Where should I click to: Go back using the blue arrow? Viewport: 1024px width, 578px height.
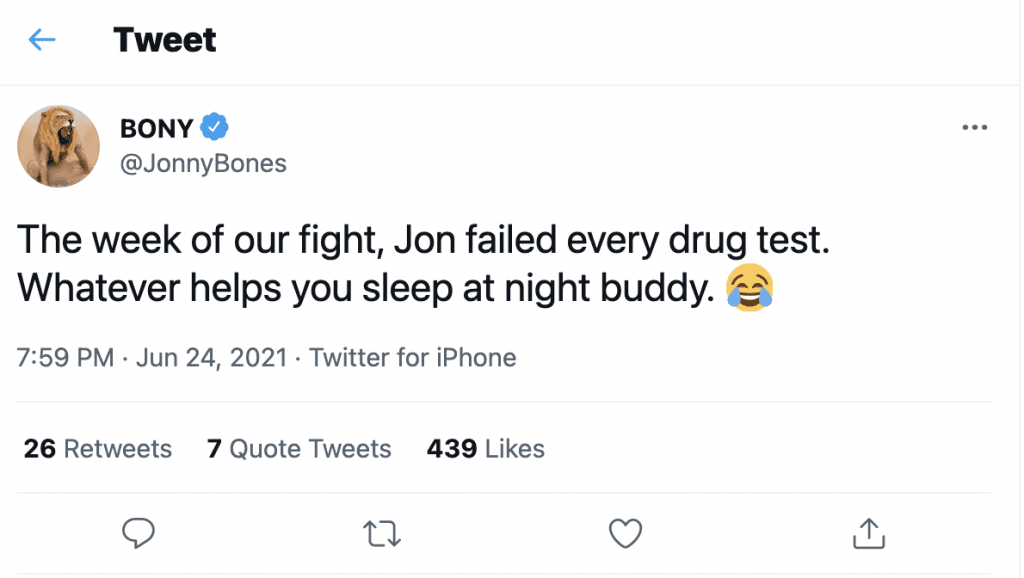coord(42,40)
